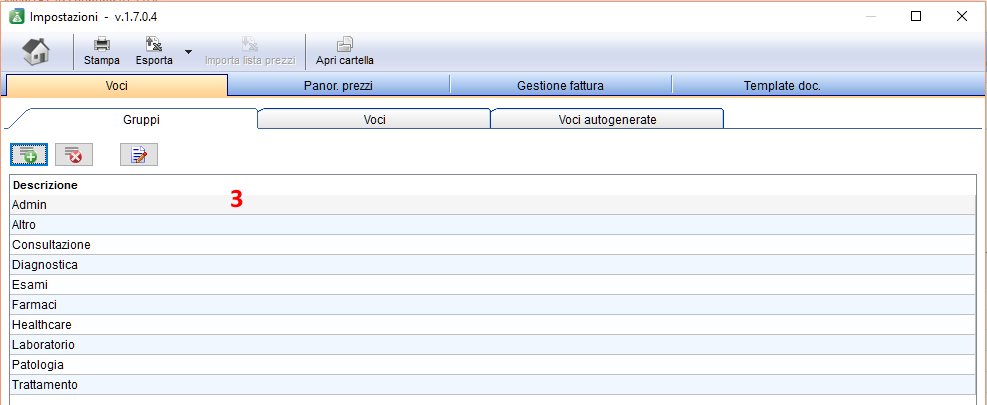Switch to Gestione fattura tab
Image resolution: width=987 pixels, height=405 pixels.
(x=560, y=86)
